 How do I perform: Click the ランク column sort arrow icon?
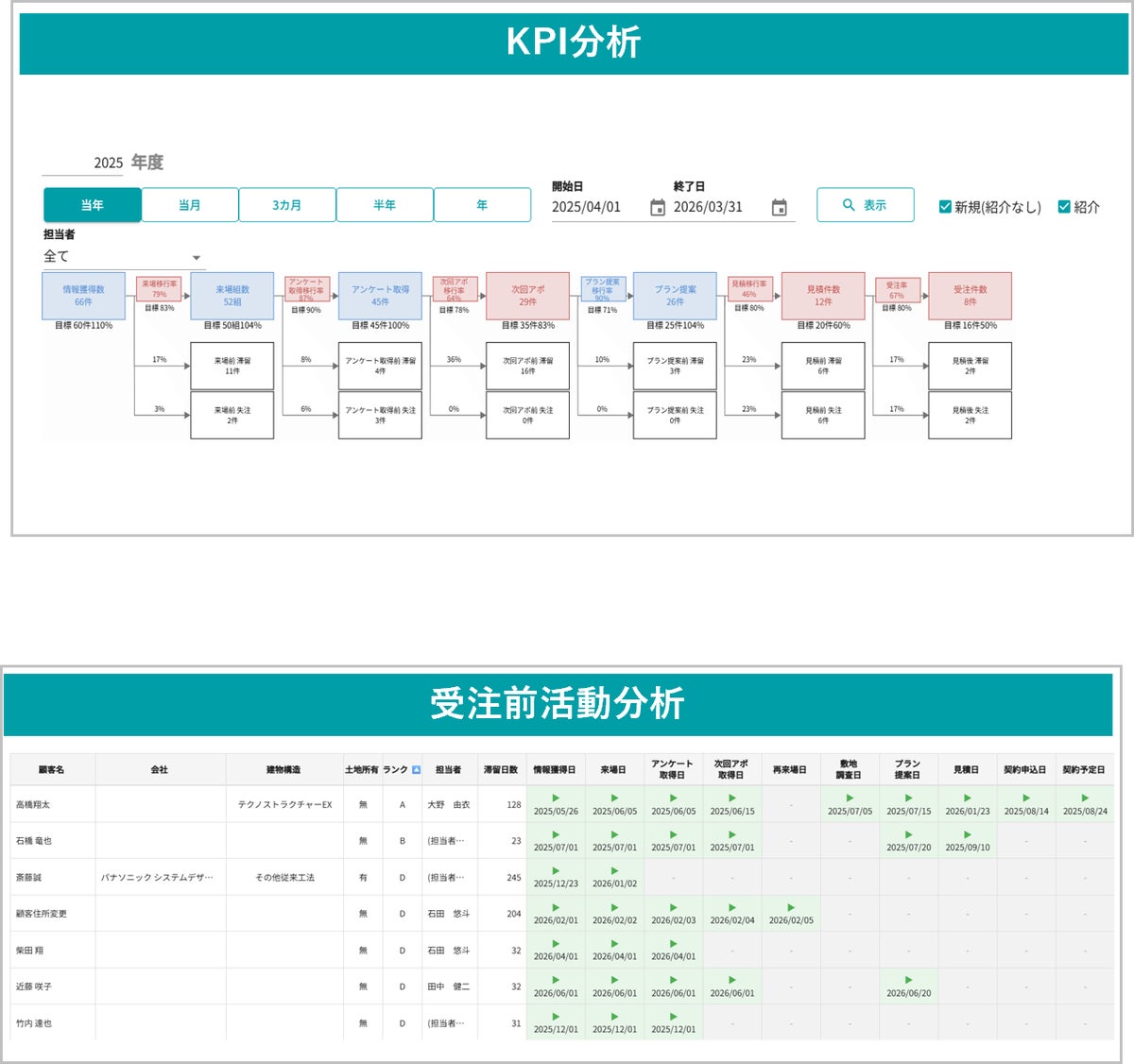416,770
